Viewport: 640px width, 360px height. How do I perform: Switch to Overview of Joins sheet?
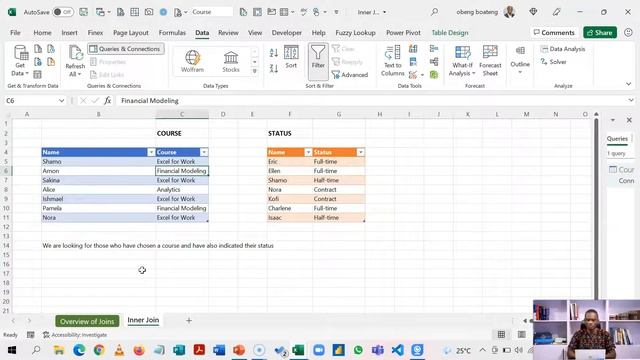[x=87, y=321]
